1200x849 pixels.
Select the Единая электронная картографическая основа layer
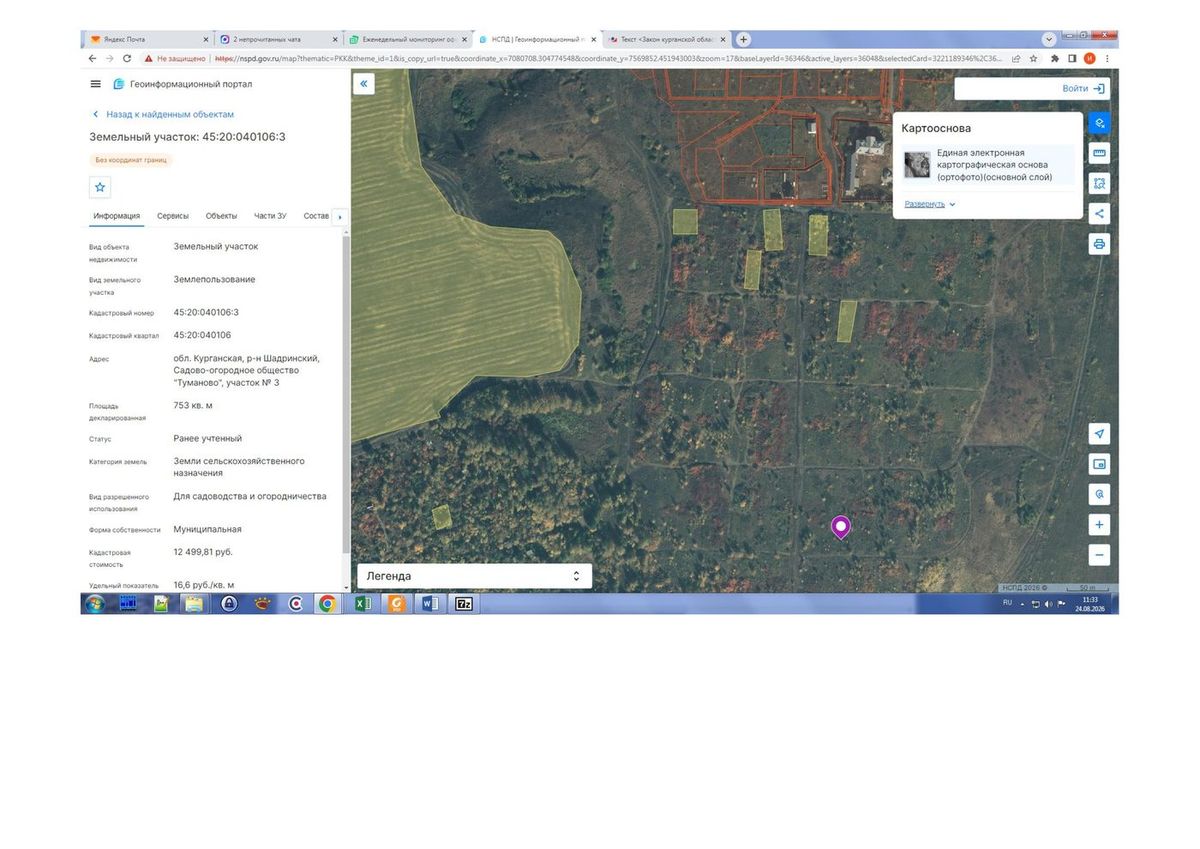coord(990,165)
